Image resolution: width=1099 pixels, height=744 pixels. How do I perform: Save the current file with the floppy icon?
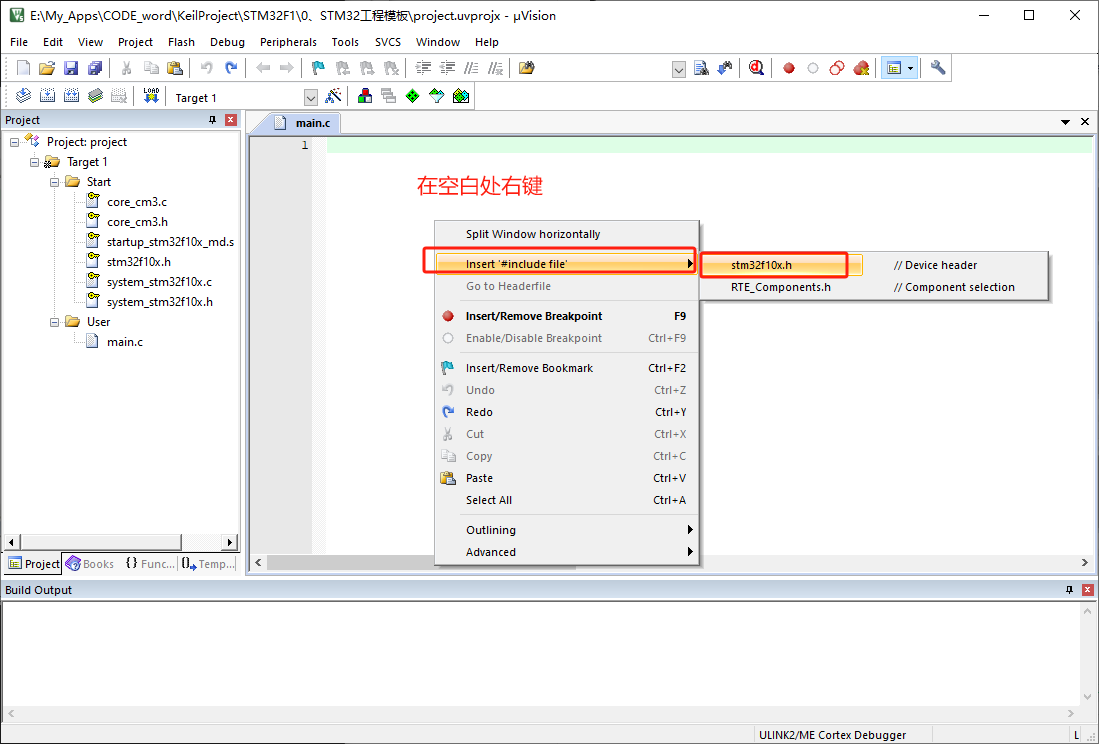(x=71, y=68)
